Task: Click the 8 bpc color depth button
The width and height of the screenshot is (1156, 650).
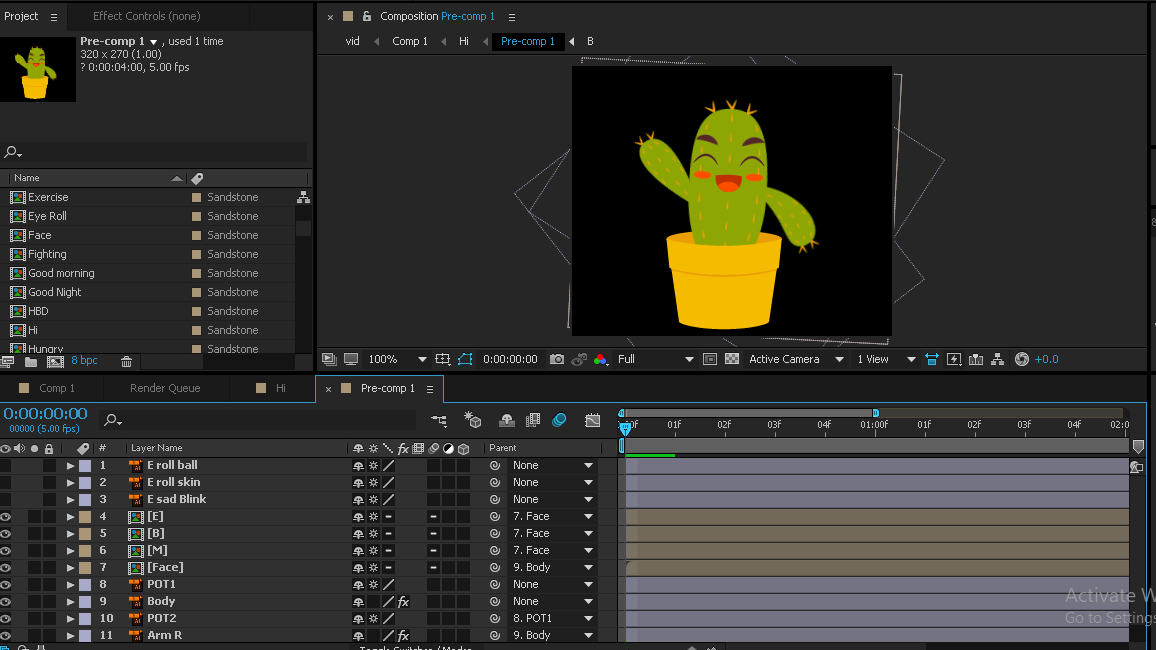Action: (x=84, y=361)
